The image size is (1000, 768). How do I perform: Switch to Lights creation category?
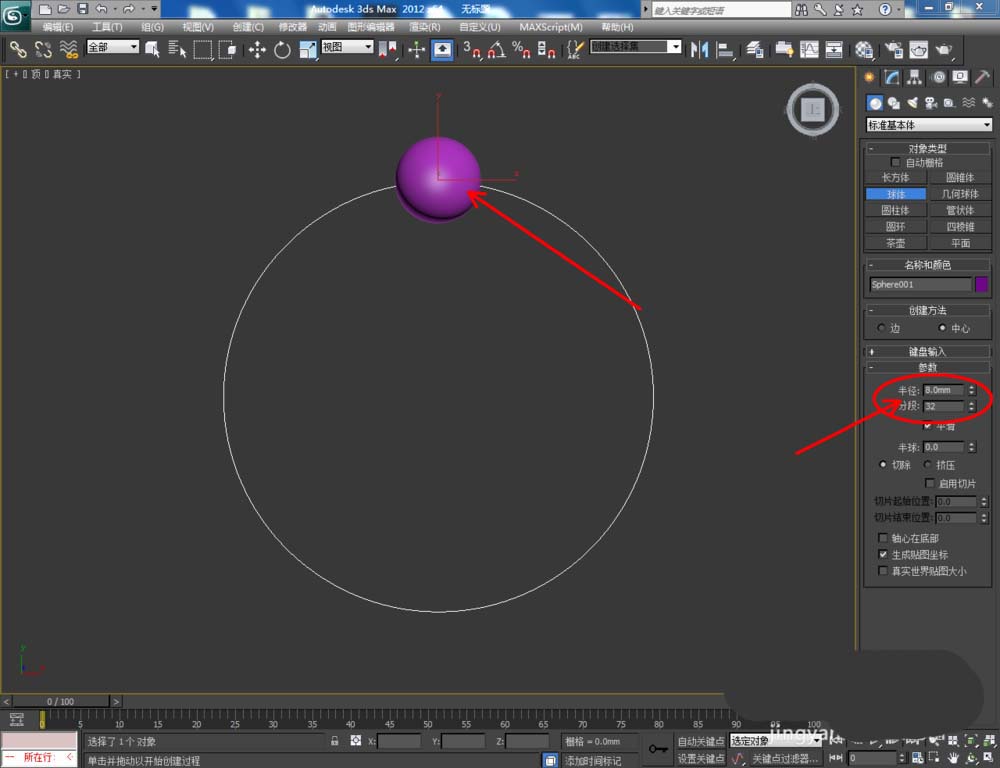click(x=912, y=103)
